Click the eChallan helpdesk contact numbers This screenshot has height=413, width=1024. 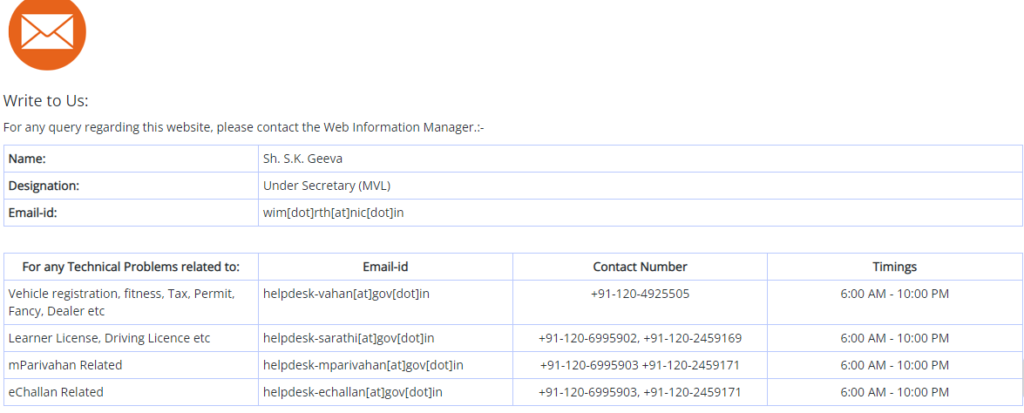tap(640, 392)
